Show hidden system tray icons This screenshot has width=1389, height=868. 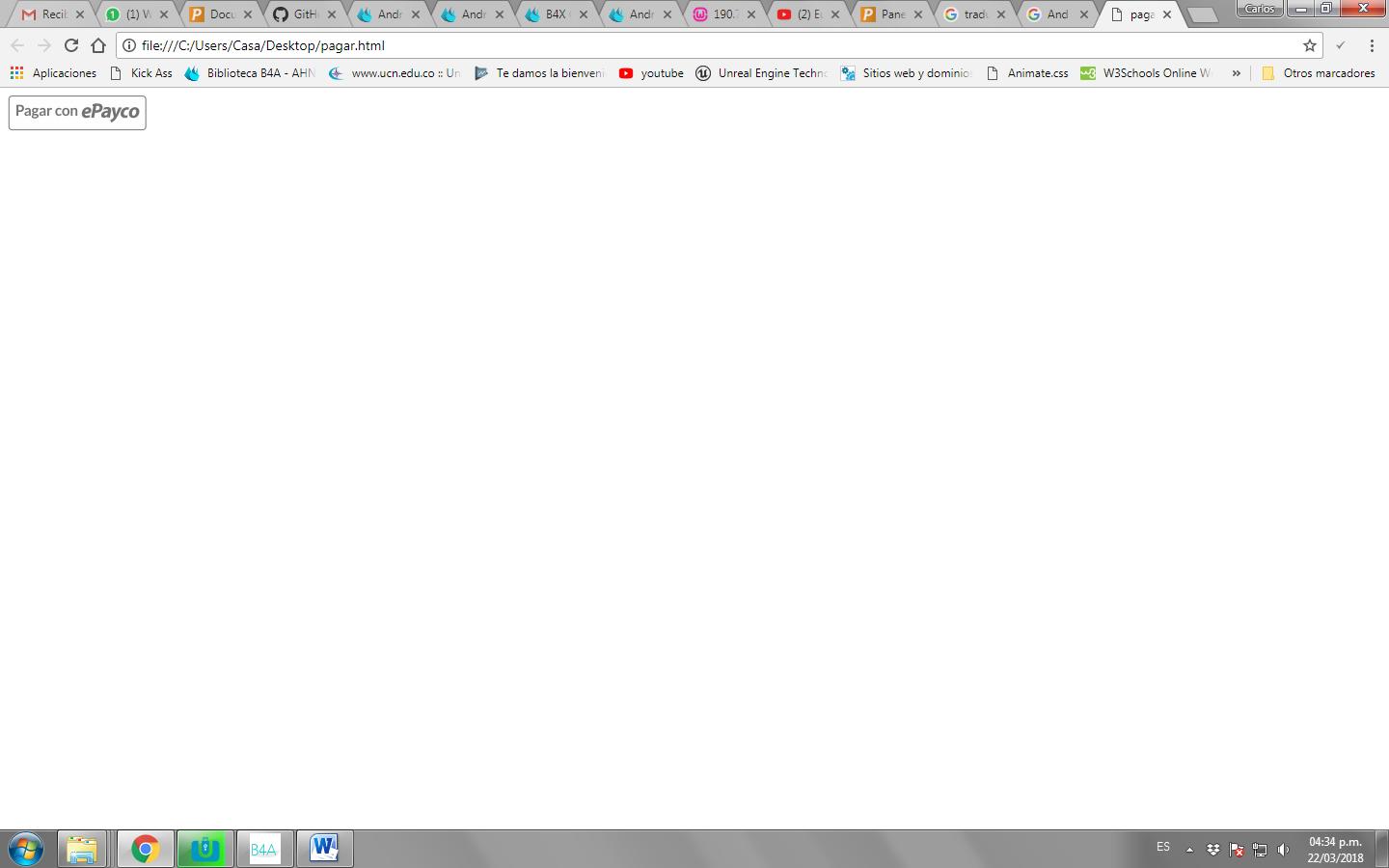click(x=1190, y=850)
